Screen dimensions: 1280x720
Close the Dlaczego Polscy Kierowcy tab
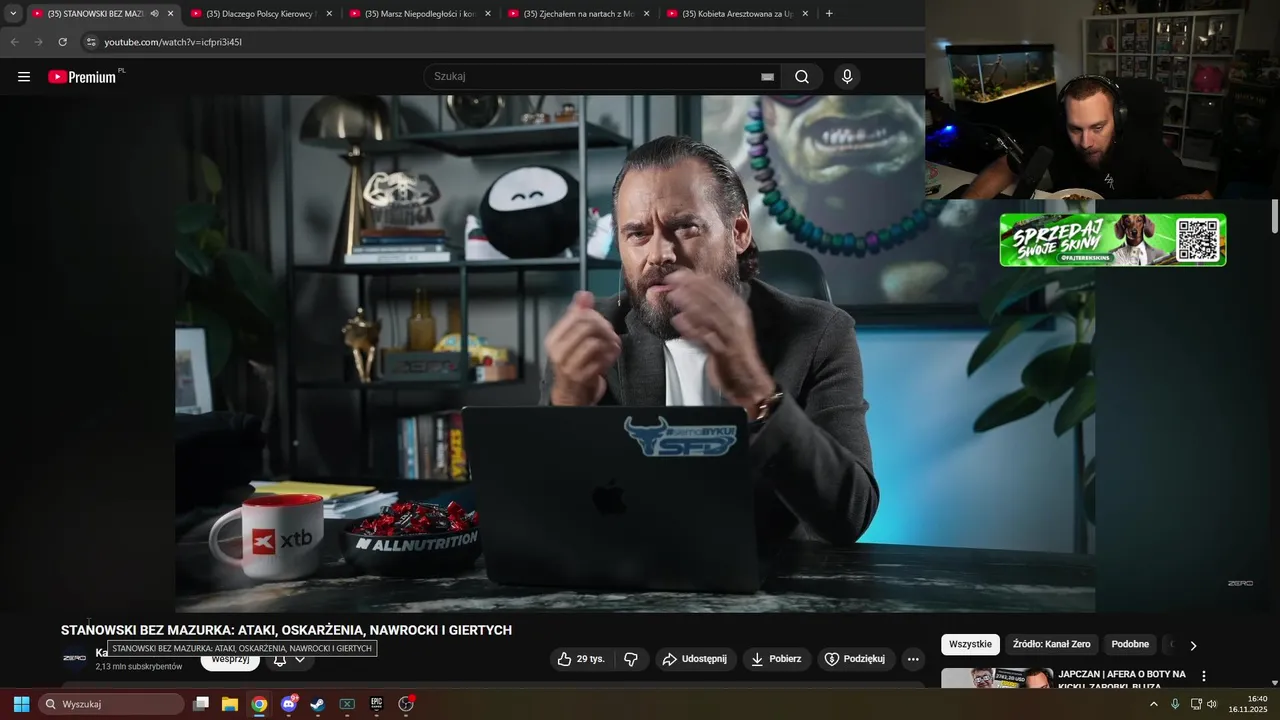pos(329,14)
